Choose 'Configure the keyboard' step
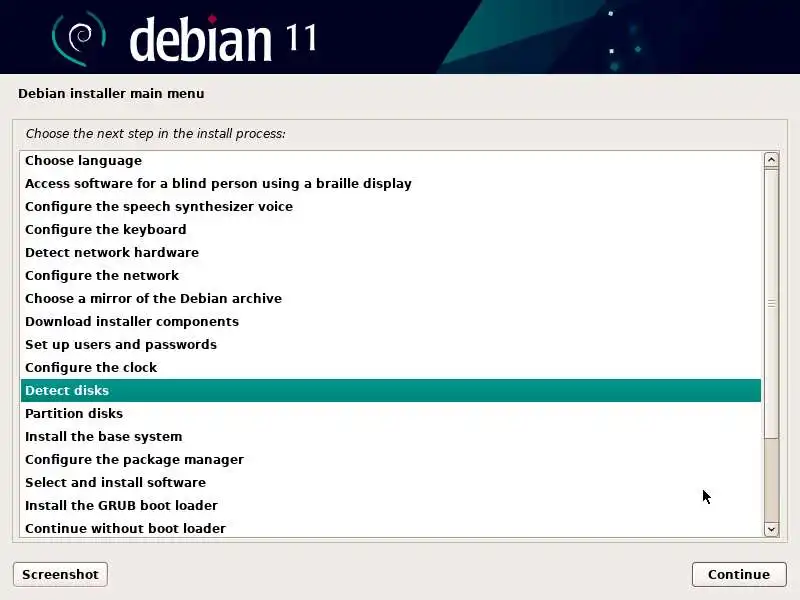The height and width of the screenshot is (600, 800). [x=390, y=230]
